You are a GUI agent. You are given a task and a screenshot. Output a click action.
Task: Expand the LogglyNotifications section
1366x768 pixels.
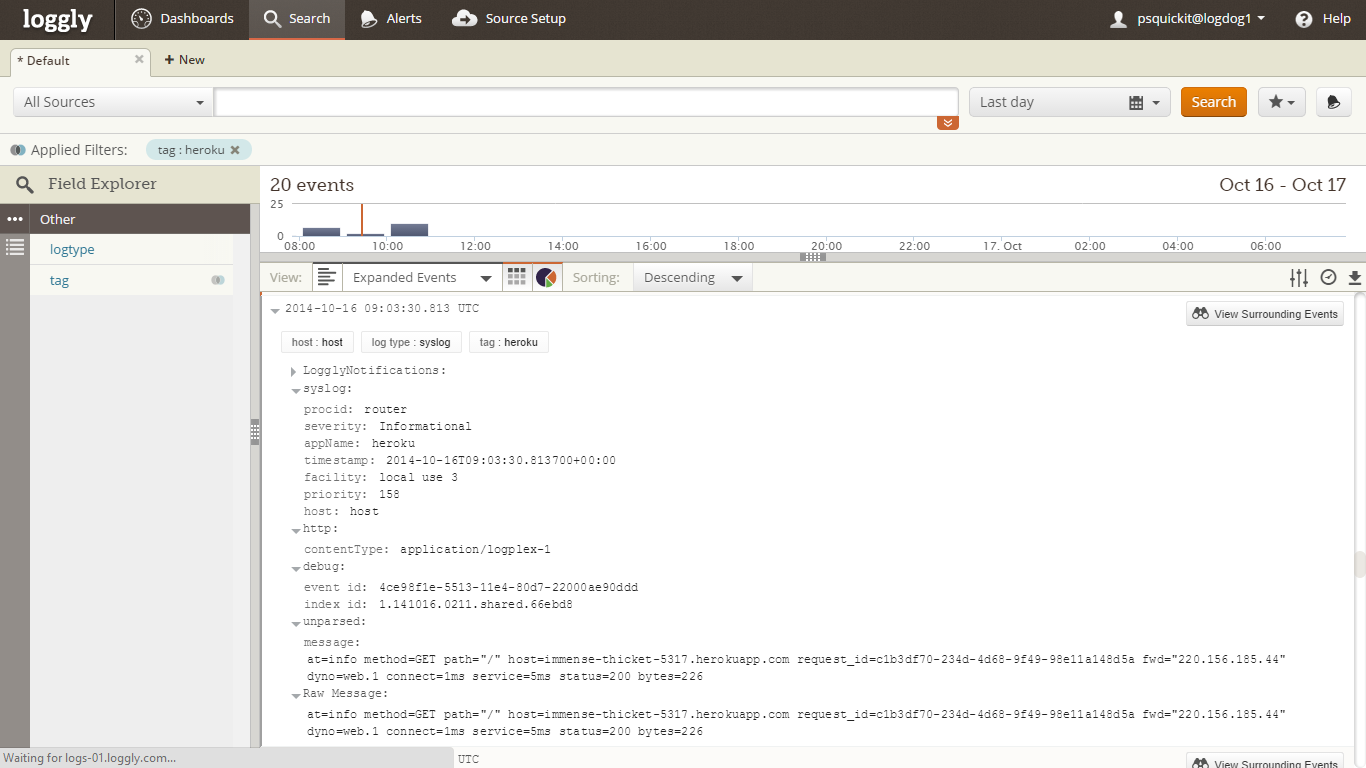[293, 371]
